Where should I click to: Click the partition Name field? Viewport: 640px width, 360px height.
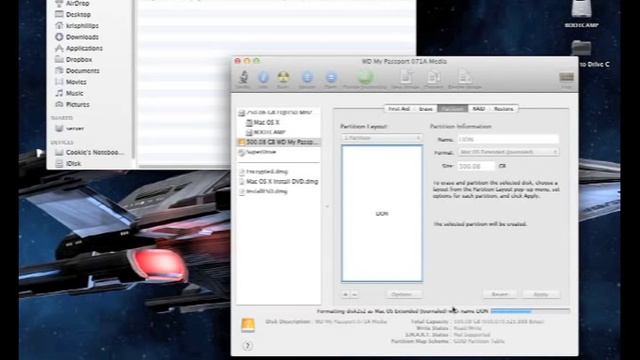tap(508, 139)
